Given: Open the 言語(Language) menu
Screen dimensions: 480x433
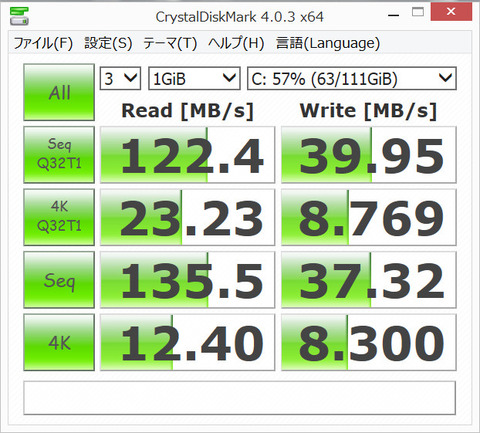Looking at the screenshot, I should [x=328, y=43].
